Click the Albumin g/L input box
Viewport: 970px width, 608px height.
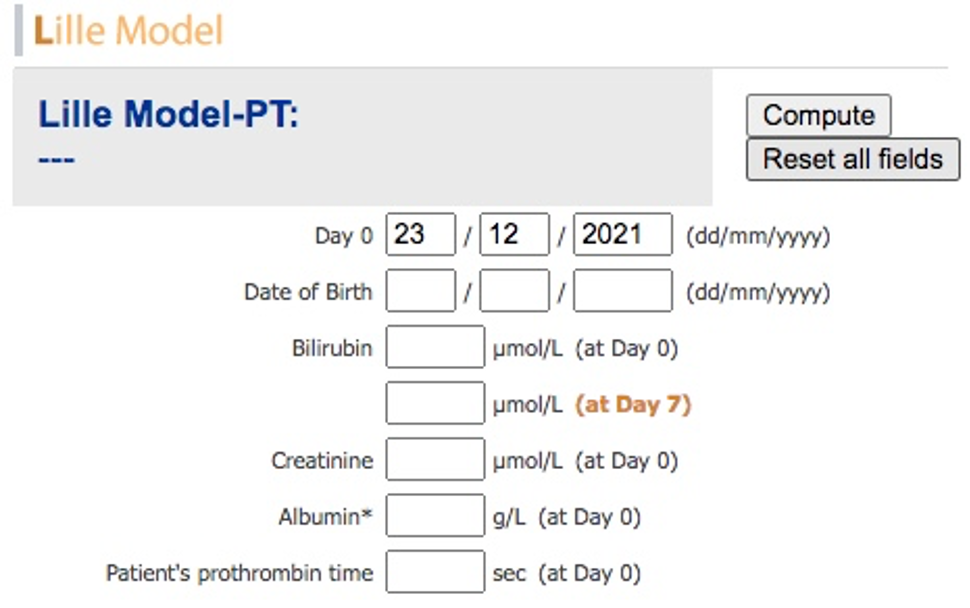tap(435, 515)
